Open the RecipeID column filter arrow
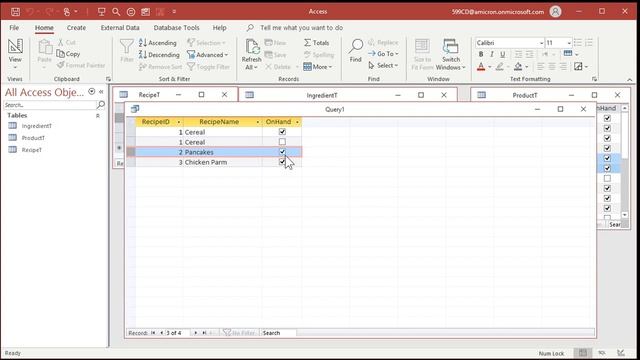 click(178, 122)
